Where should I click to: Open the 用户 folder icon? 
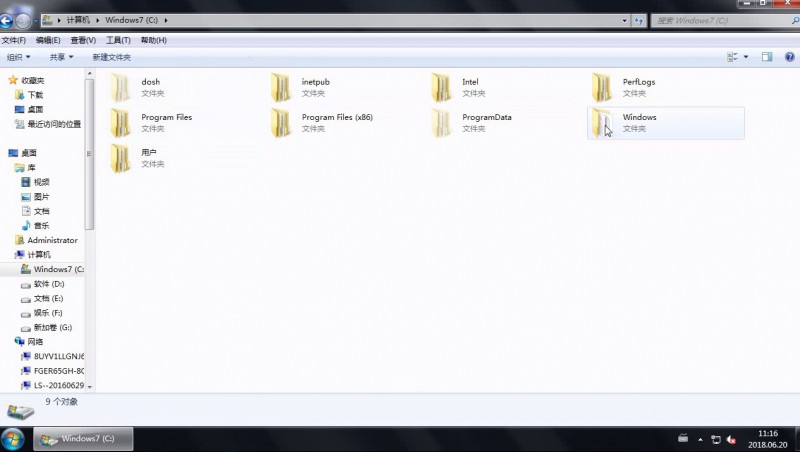(x=121, y=158)
